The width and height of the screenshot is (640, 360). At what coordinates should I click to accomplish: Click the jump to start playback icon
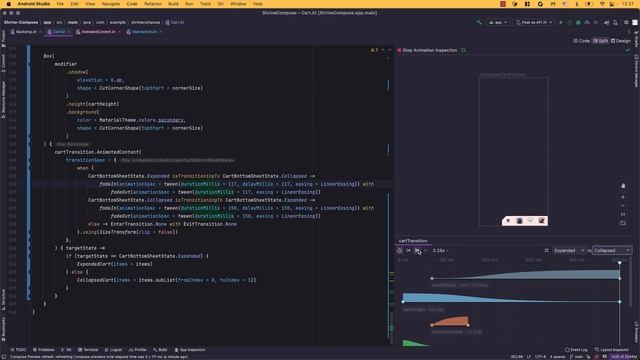pyautogui.click(x=408, y=251)
